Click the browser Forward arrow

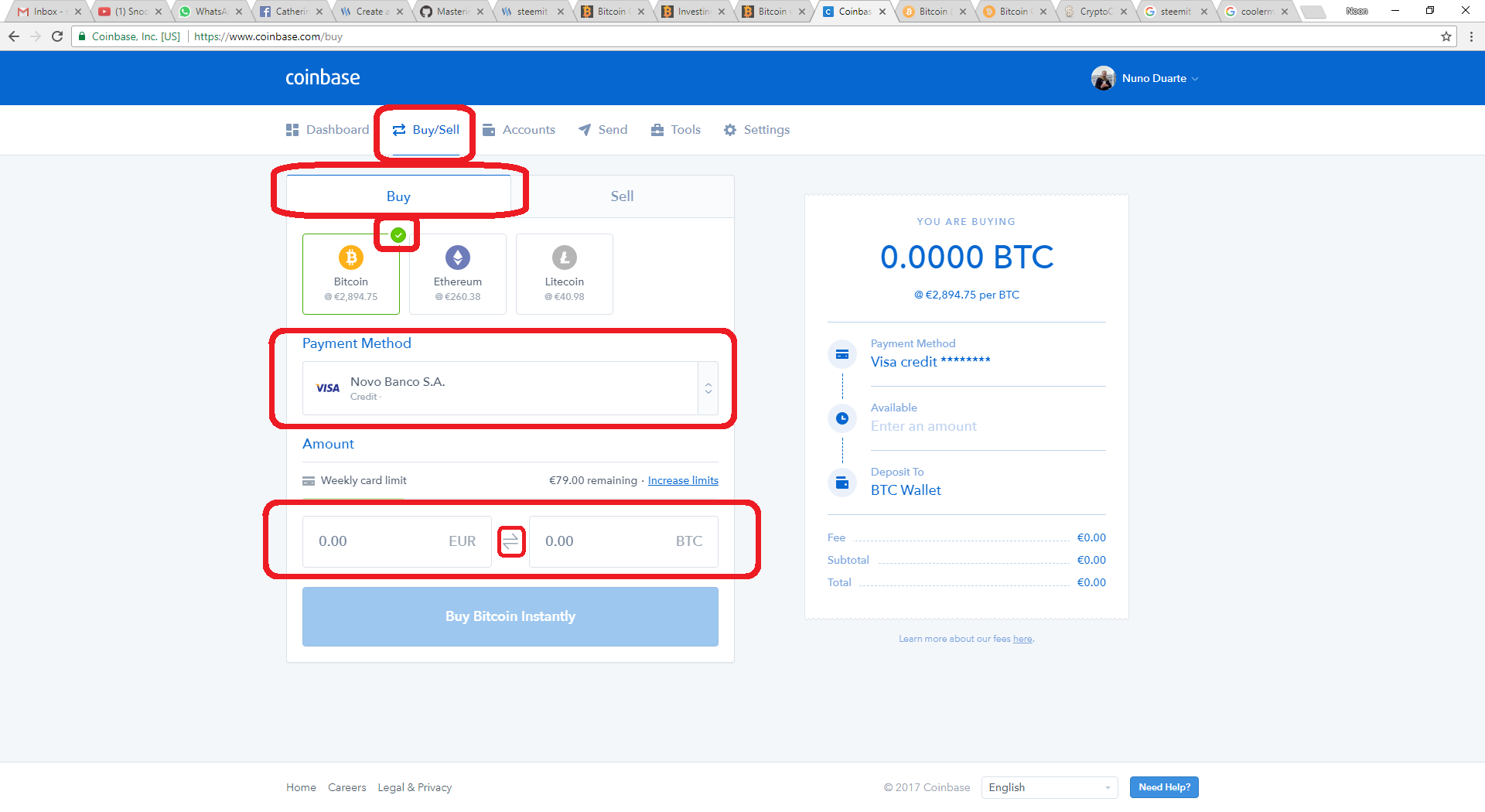(x=36, y=36)
